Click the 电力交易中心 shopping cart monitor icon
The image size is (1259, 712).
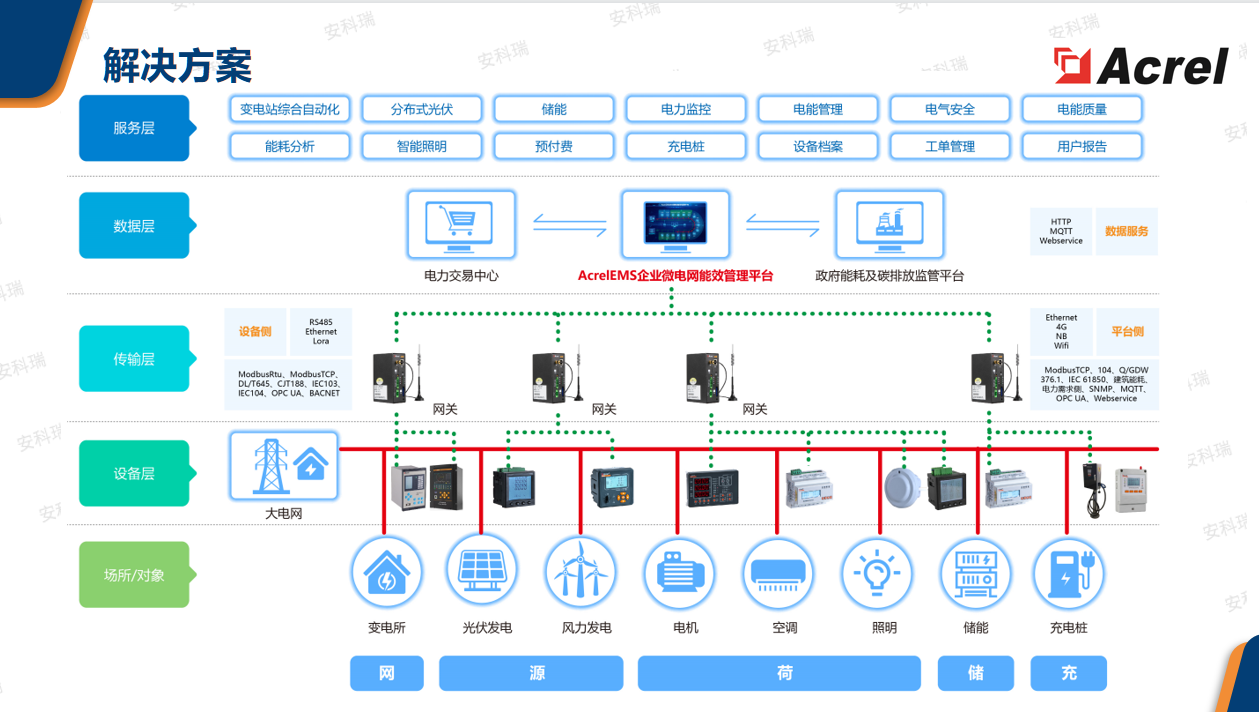click(x=461, y=225)
